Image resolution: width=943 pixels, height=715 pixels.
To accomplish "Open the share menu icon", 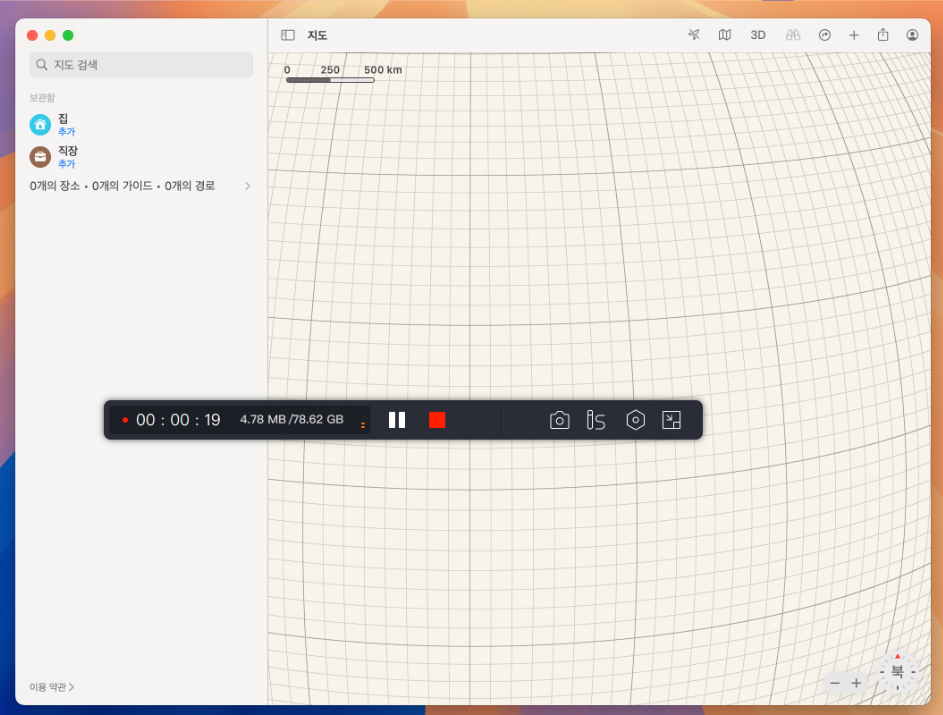I will (x=883, y=35).
